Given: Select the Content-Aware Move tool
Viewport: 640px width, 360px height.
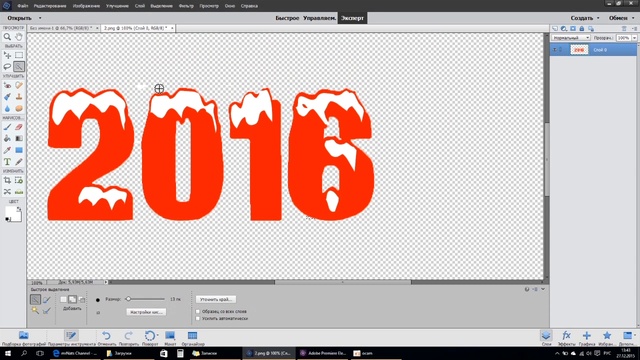Looking at the screenshot, I should pos(7,191).
